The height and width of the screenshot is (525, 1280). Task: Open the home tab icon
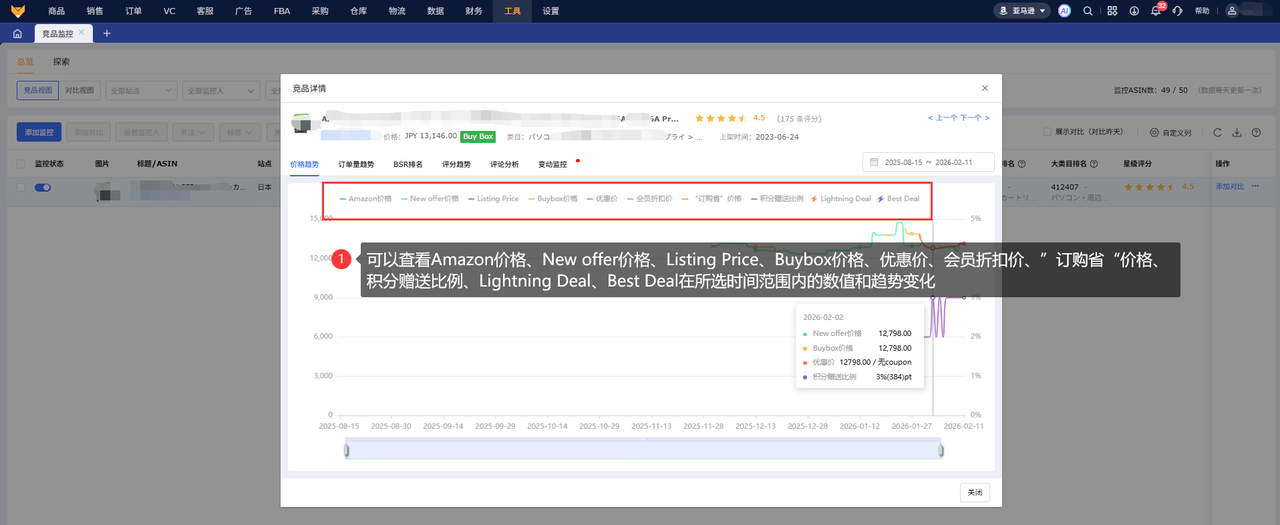coord(17,33)
